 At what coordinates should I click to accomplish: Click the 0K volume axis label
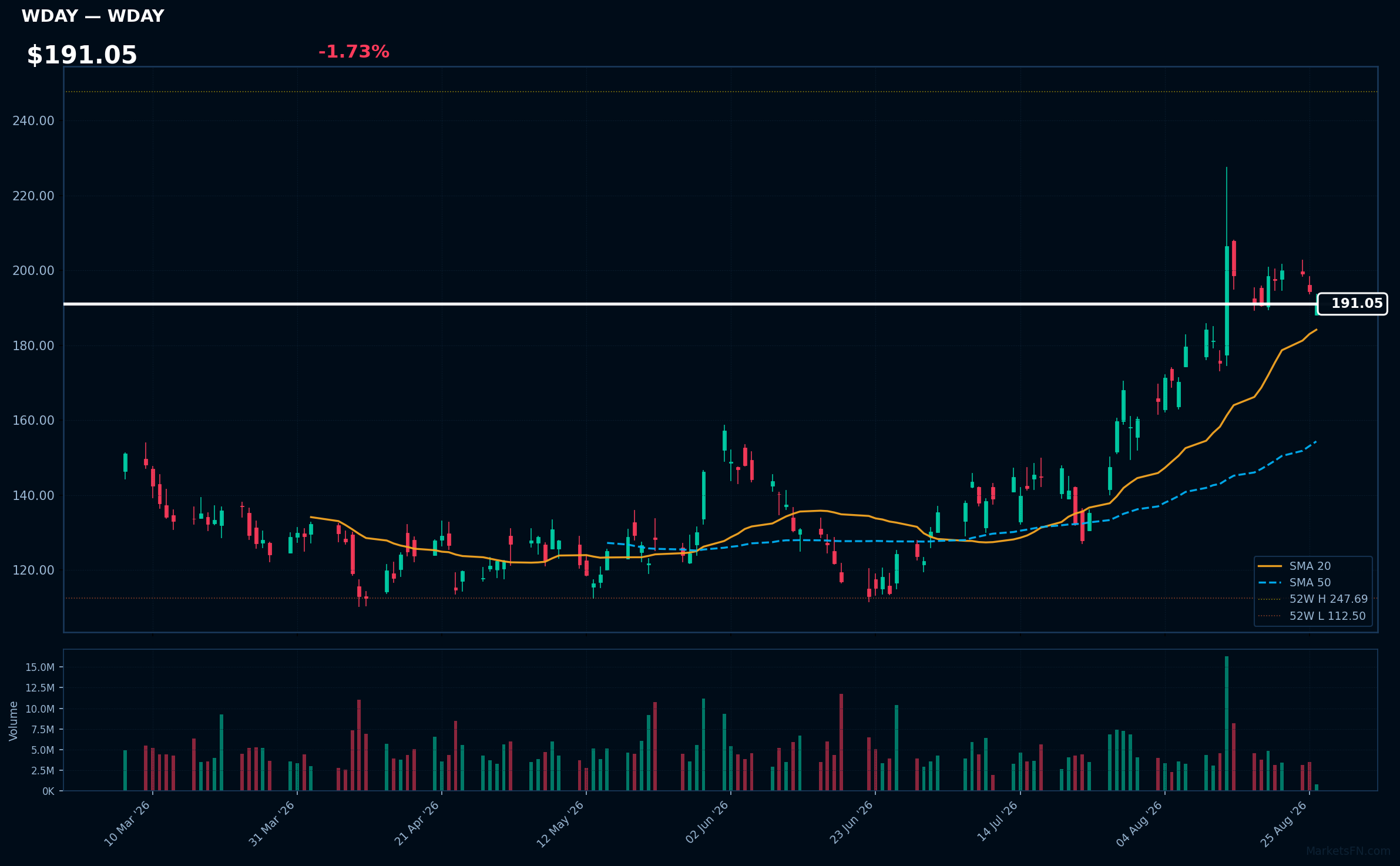(x=48, y=791)
